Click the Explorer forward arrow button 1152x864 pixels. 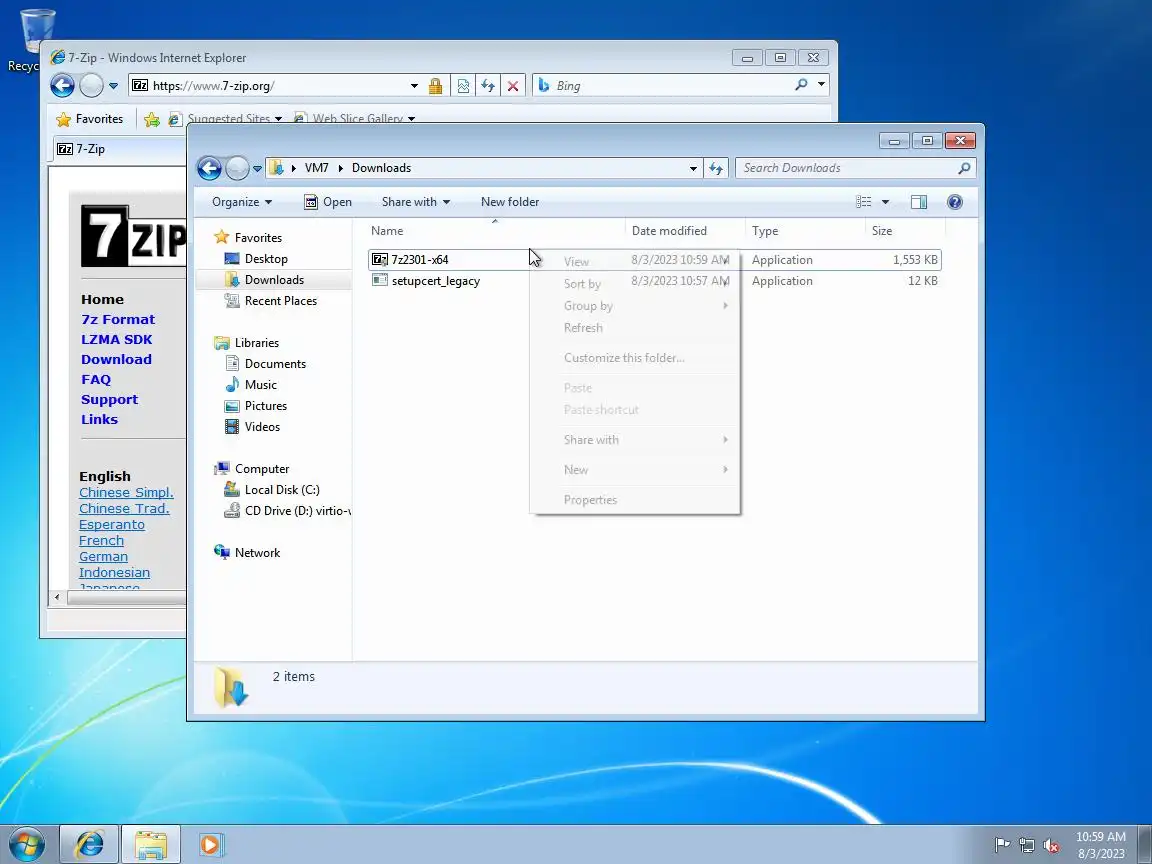pos(237,168)
